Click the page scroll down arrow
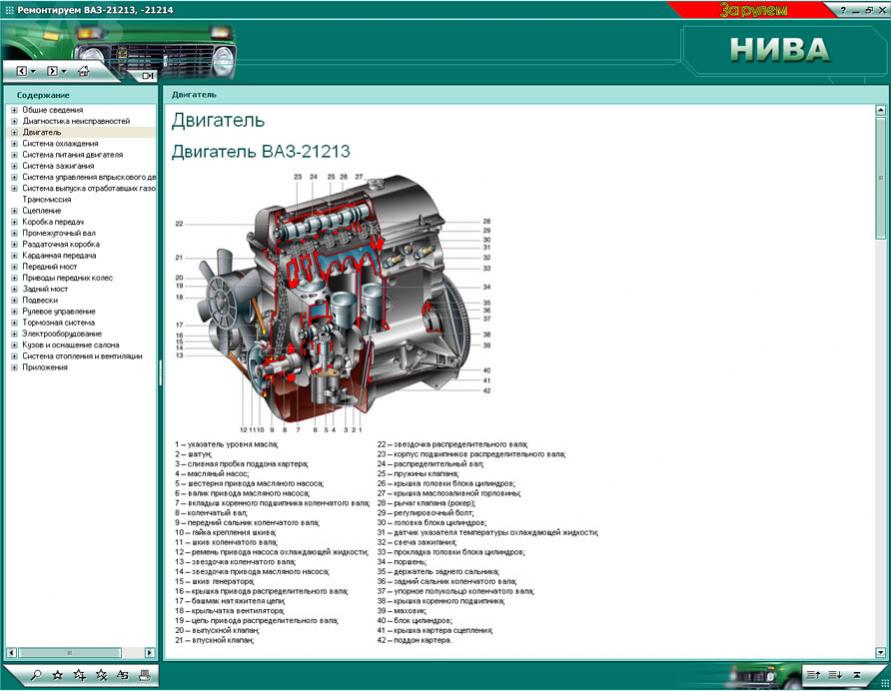 click(881, 653)
